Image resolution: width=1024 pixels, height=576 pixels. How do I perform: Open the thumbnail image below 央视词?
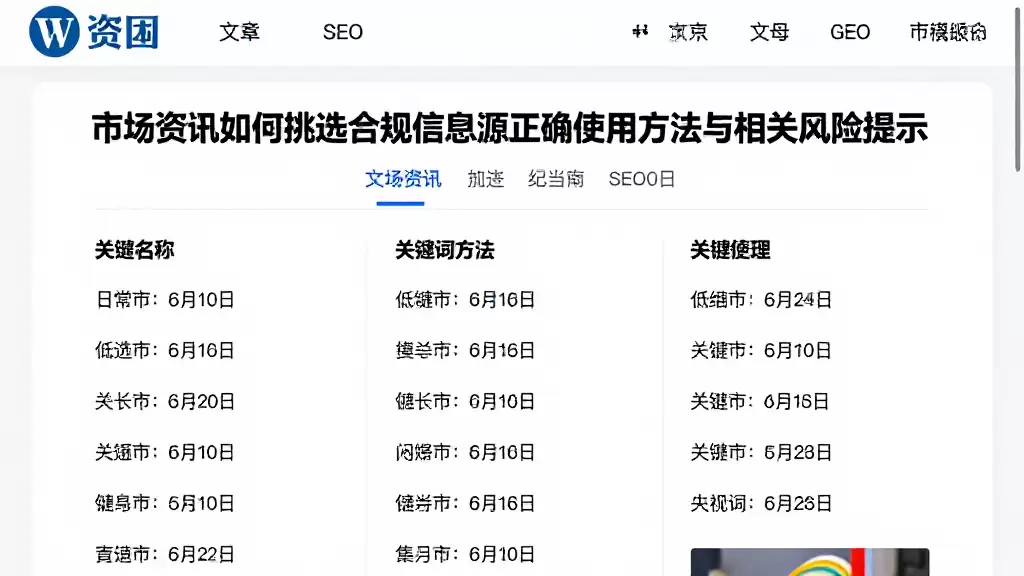[x=810, y=562]
